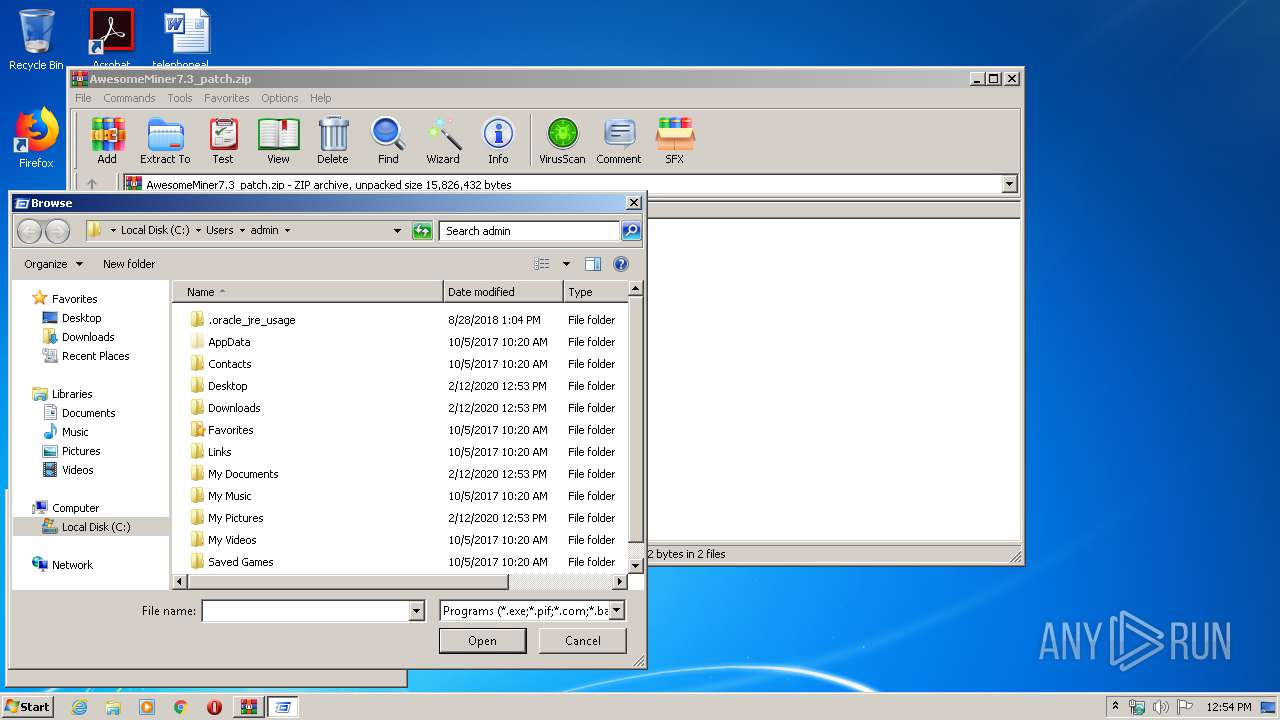Select Network in sidebar
The width and height of the screenshot is (1280, 720).
[x=72, y=565]
